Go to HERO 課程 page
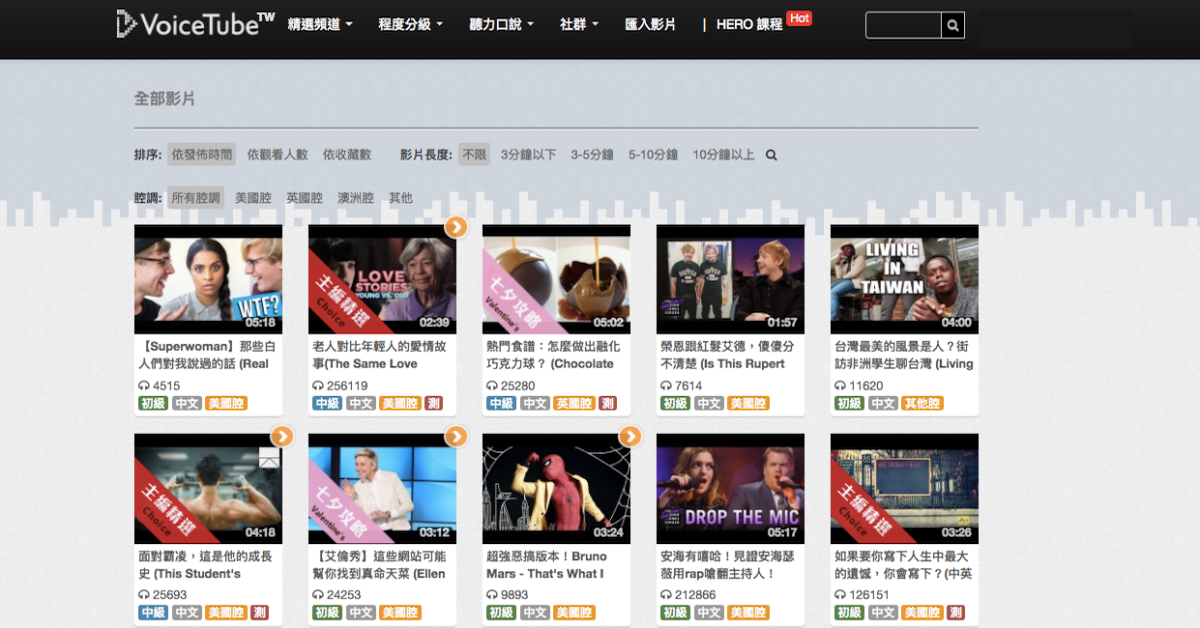Screen dimensions: 1200x628 (x=749, y=25)
